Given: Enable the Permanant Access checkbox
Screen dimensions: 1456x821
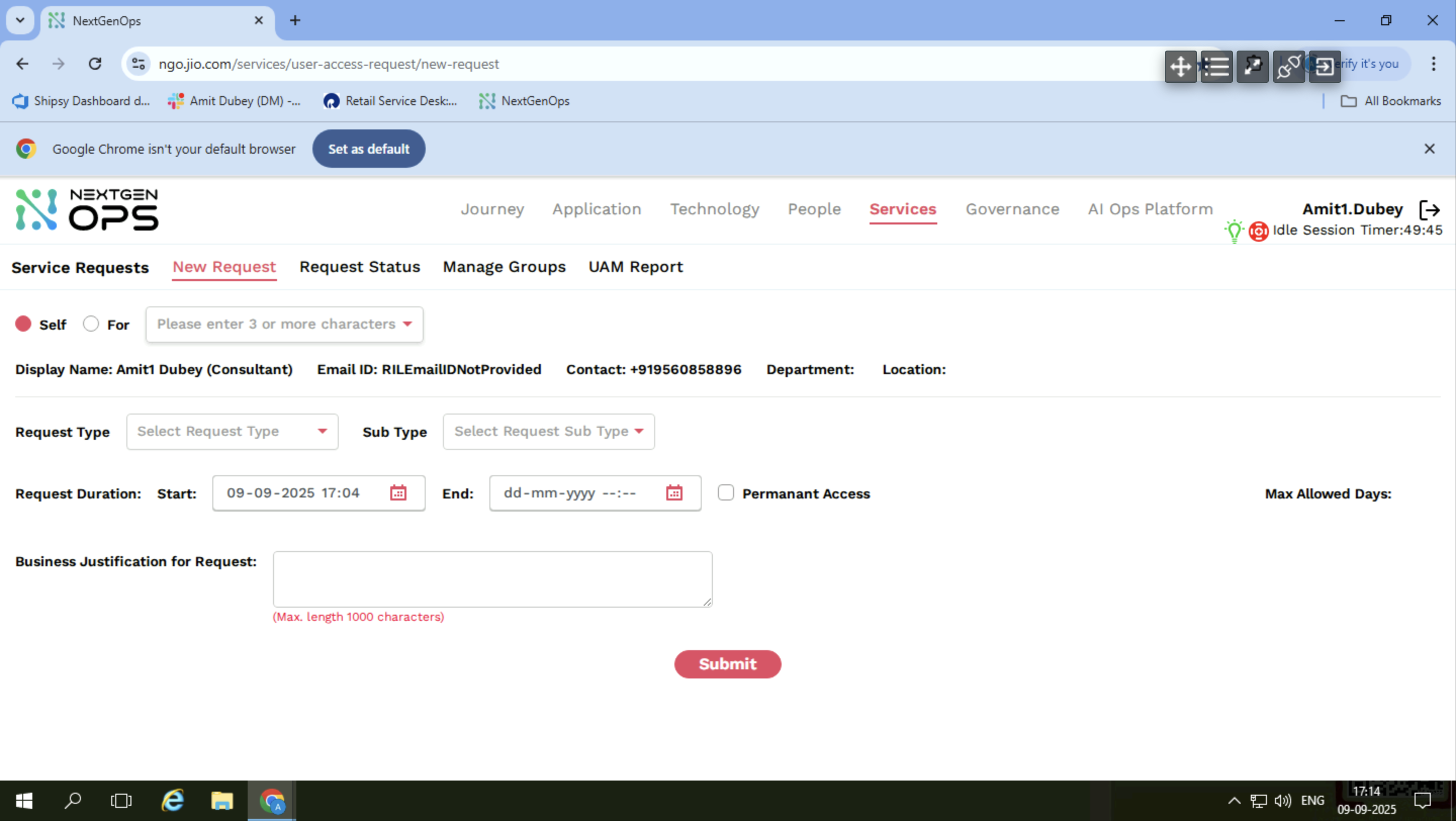Looking at the screenshot, I should pyautogui.click(x=725, y=492).
